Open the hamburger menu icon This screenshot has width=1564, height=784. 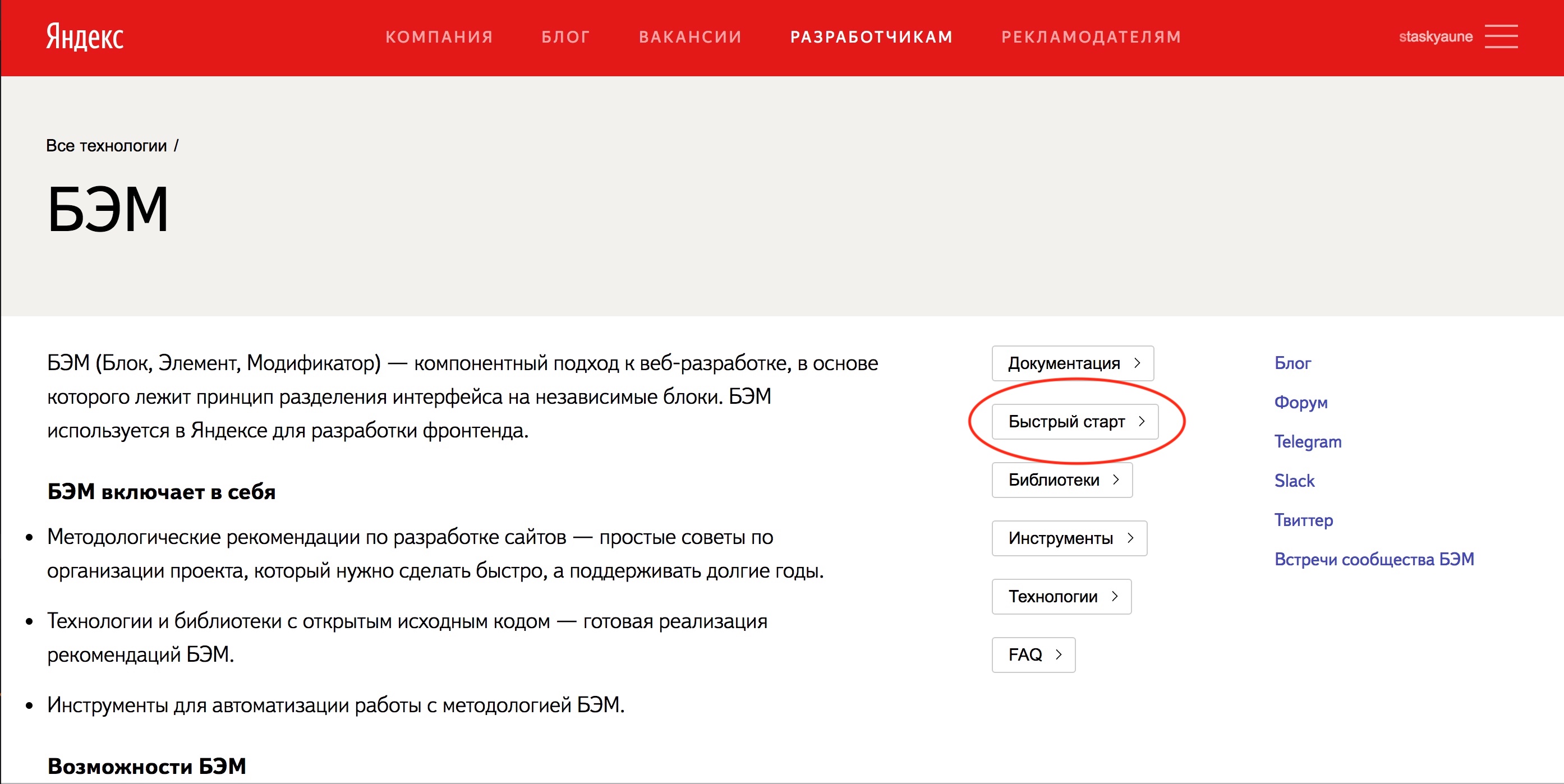pos(1501,36)
